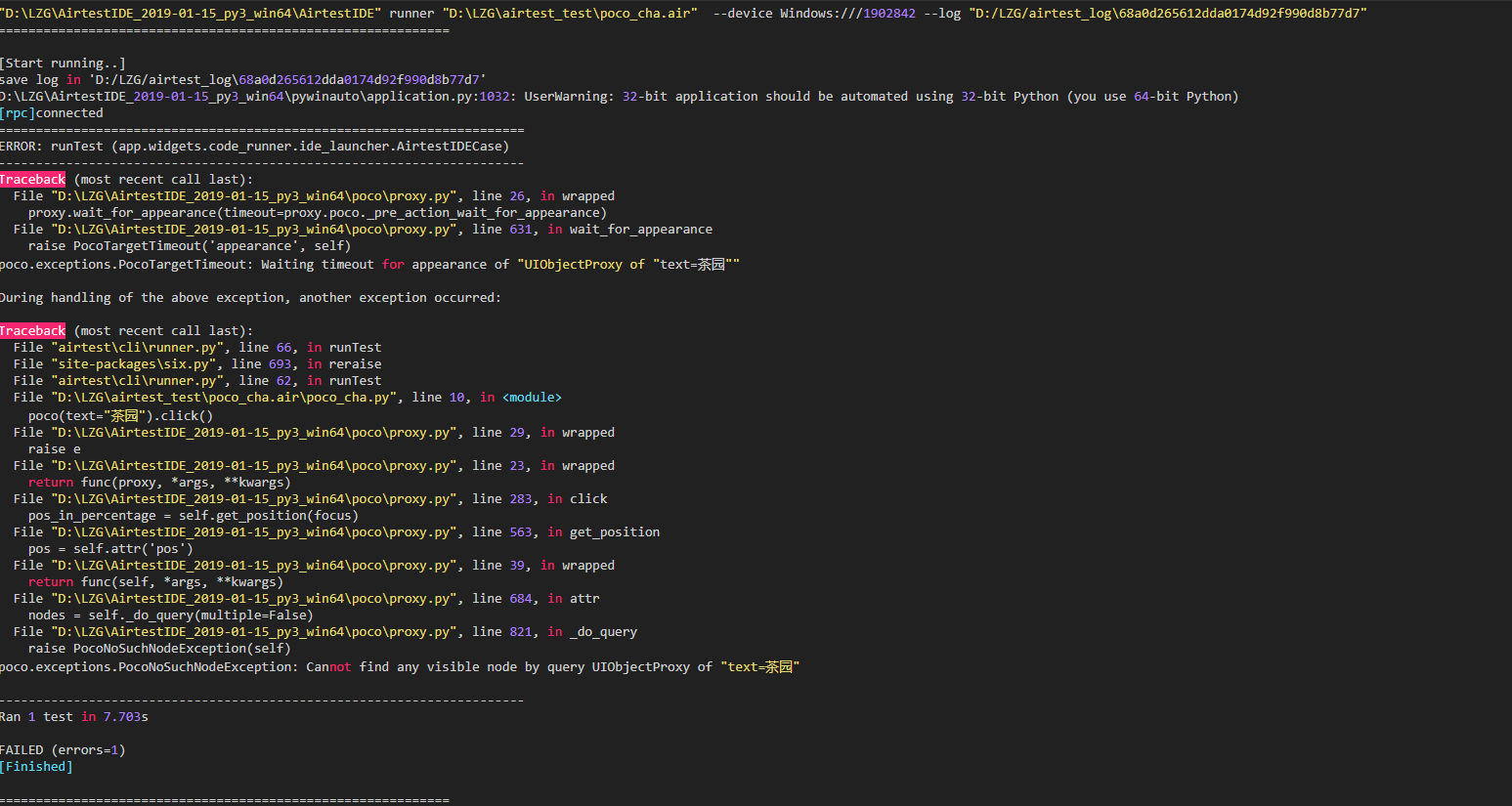Click the proxy.py 'line 684, in attr' entry
This screenshot has height=806, width=1512.
click(307, 599)
